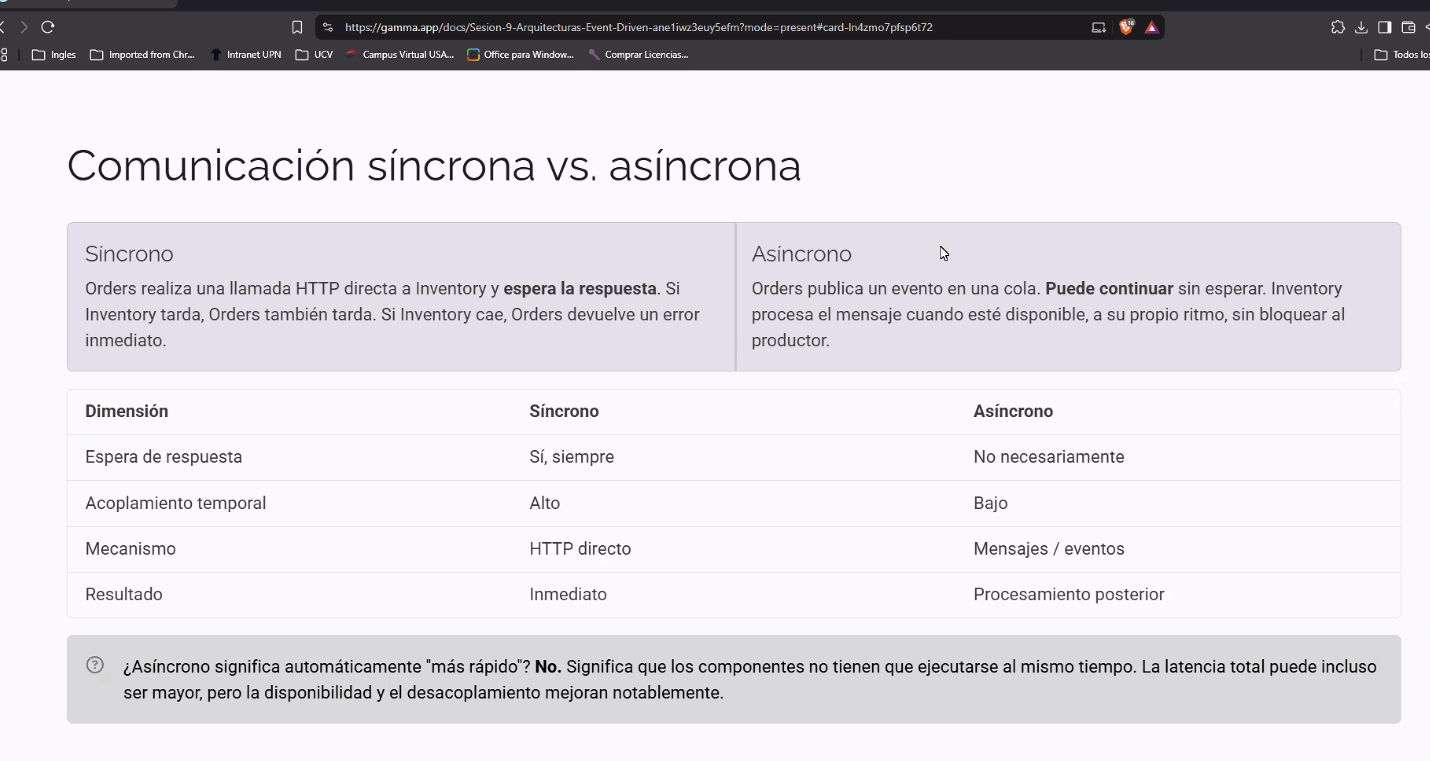Open the Campus Virtual USA... bookmark

click(400, 55)
